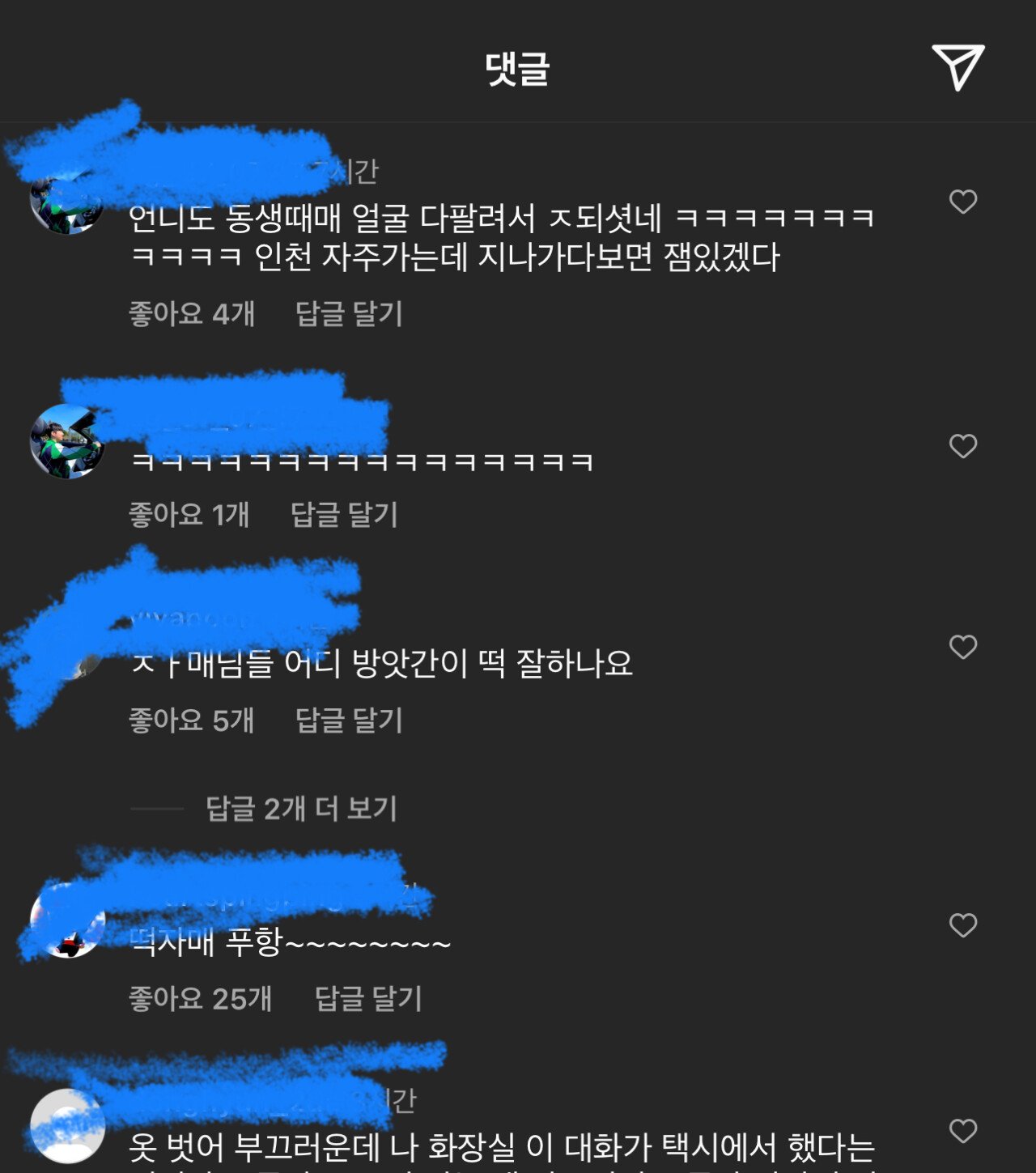This screenshot has height=1173, width=1036.
Task: Tap the 댓글 header title
Action: click(x=517, y=68)
